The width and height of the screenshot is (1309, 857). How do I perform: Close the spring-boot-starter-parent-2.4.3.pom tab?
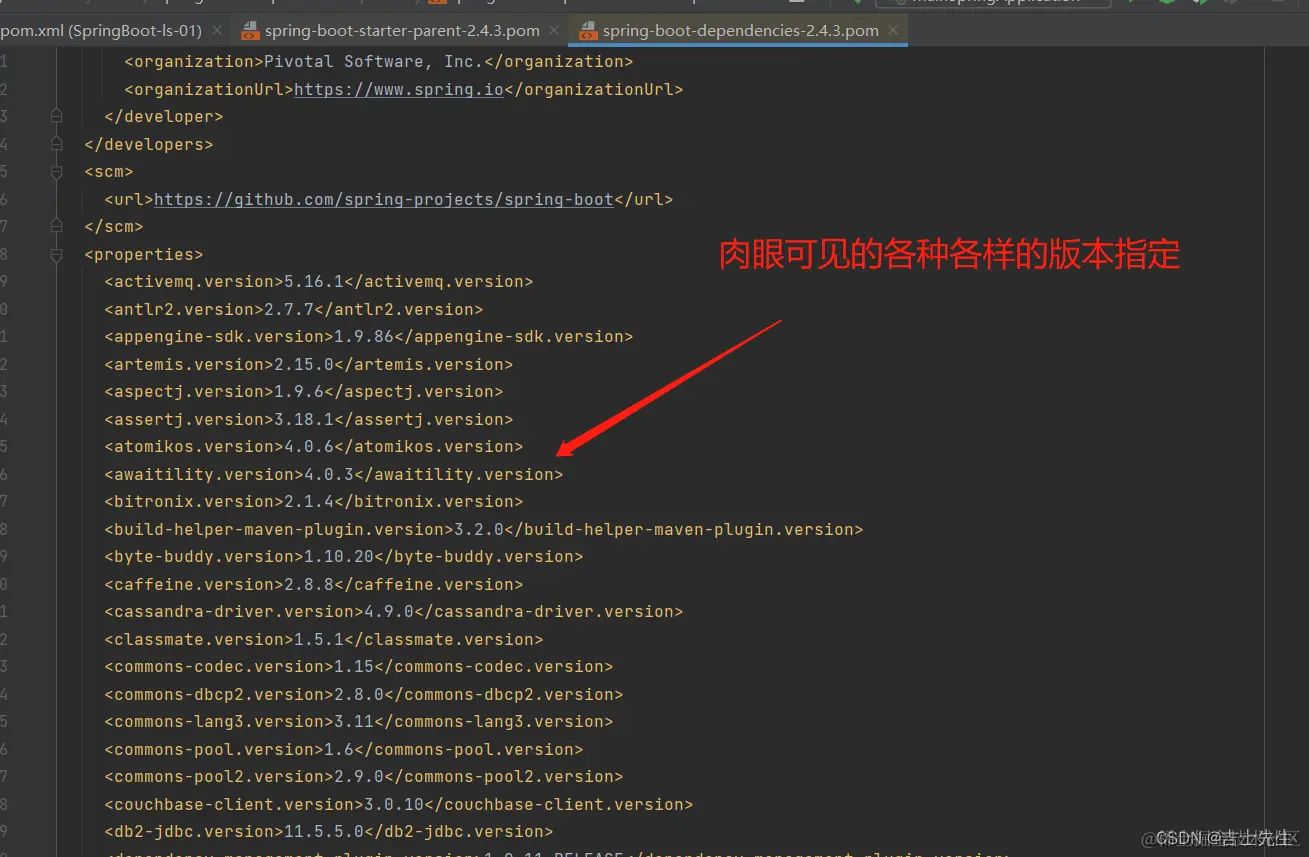(x=554, y=31)
